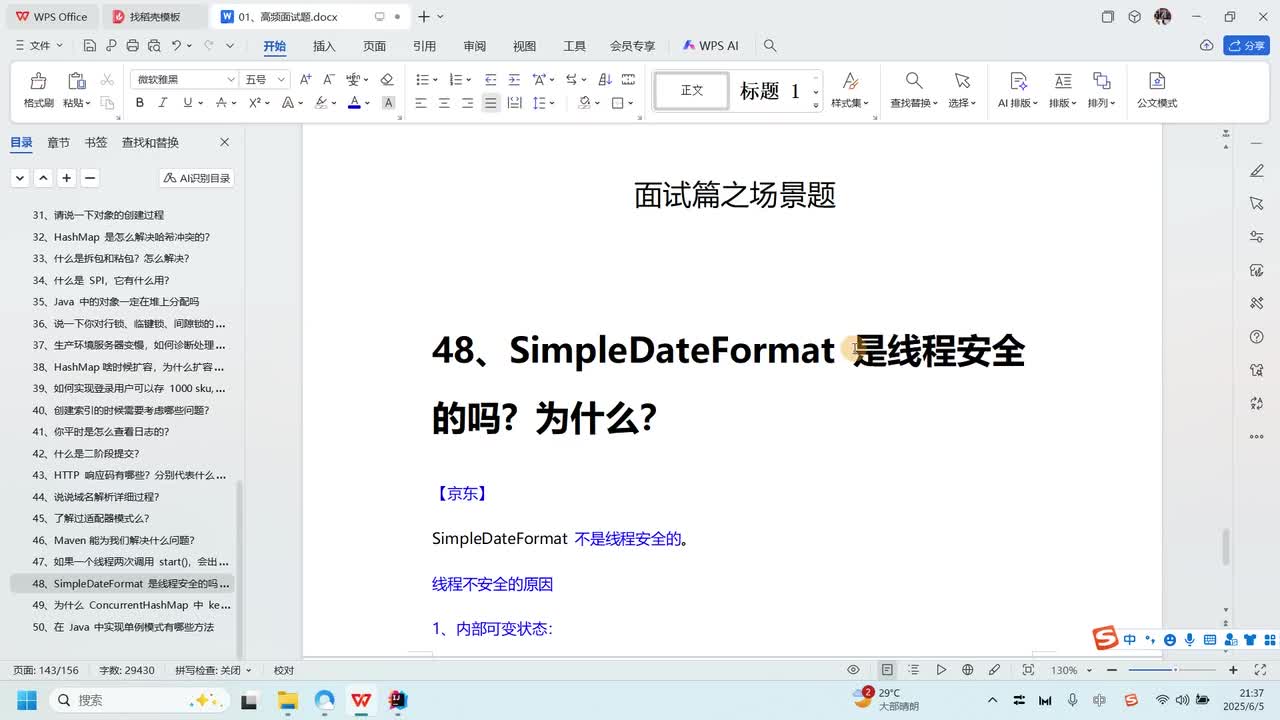Increase font size with A+ icon
Screen dimensions: 1280x720
coord(305,79)
